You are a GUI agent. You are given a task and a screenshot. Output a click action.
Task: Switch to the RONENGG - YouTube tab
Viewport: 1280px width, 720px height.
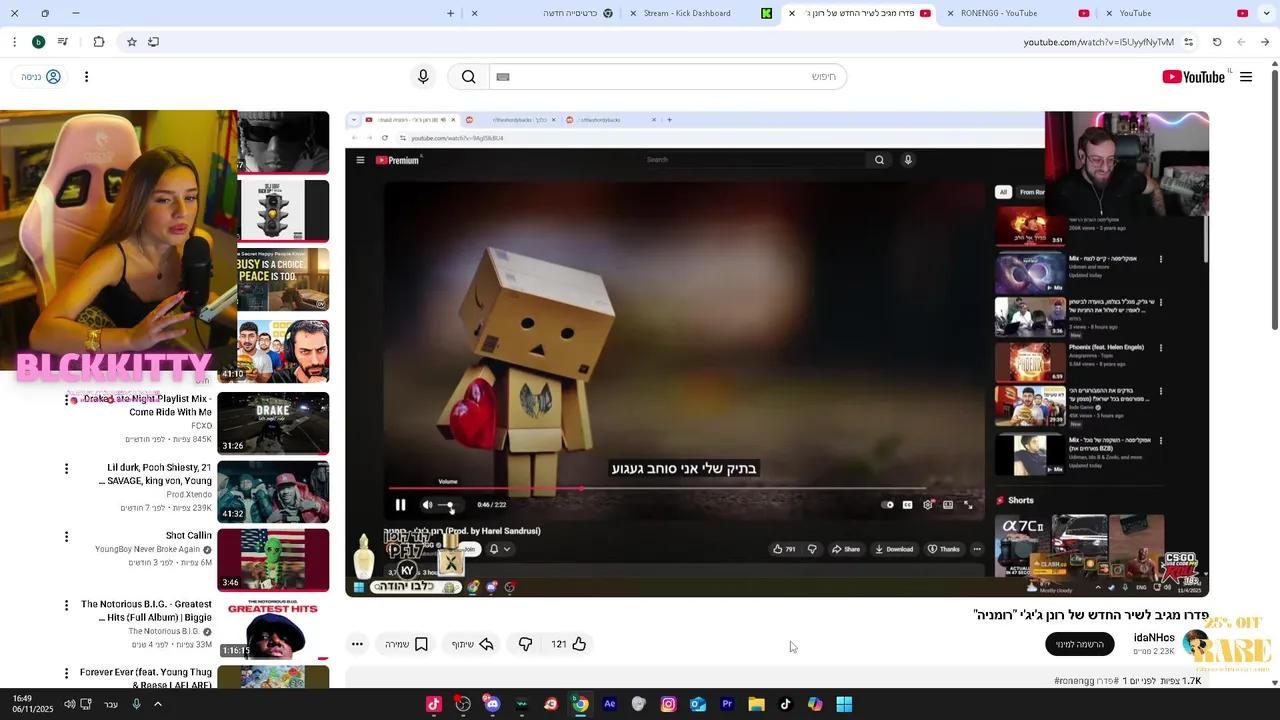(x=1018, y=13)
